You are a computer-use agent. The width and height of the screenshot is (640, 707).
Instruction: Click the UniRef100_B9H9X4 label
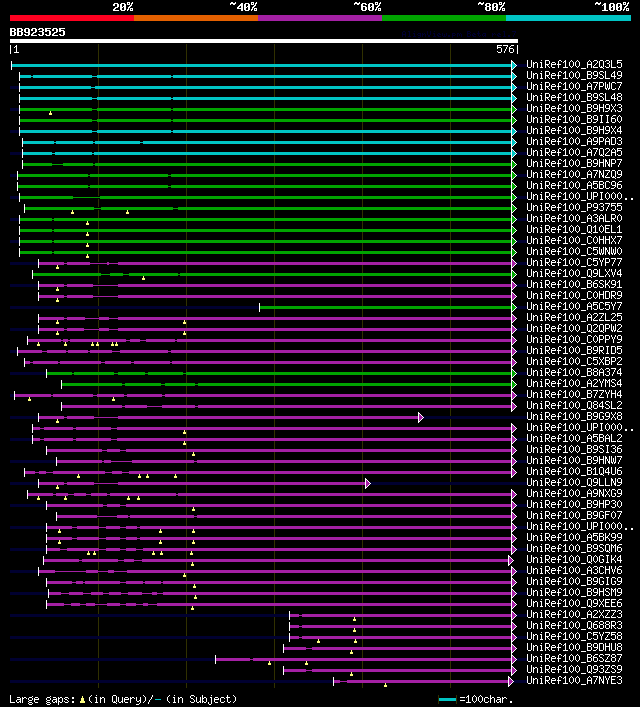pos(574,130)
